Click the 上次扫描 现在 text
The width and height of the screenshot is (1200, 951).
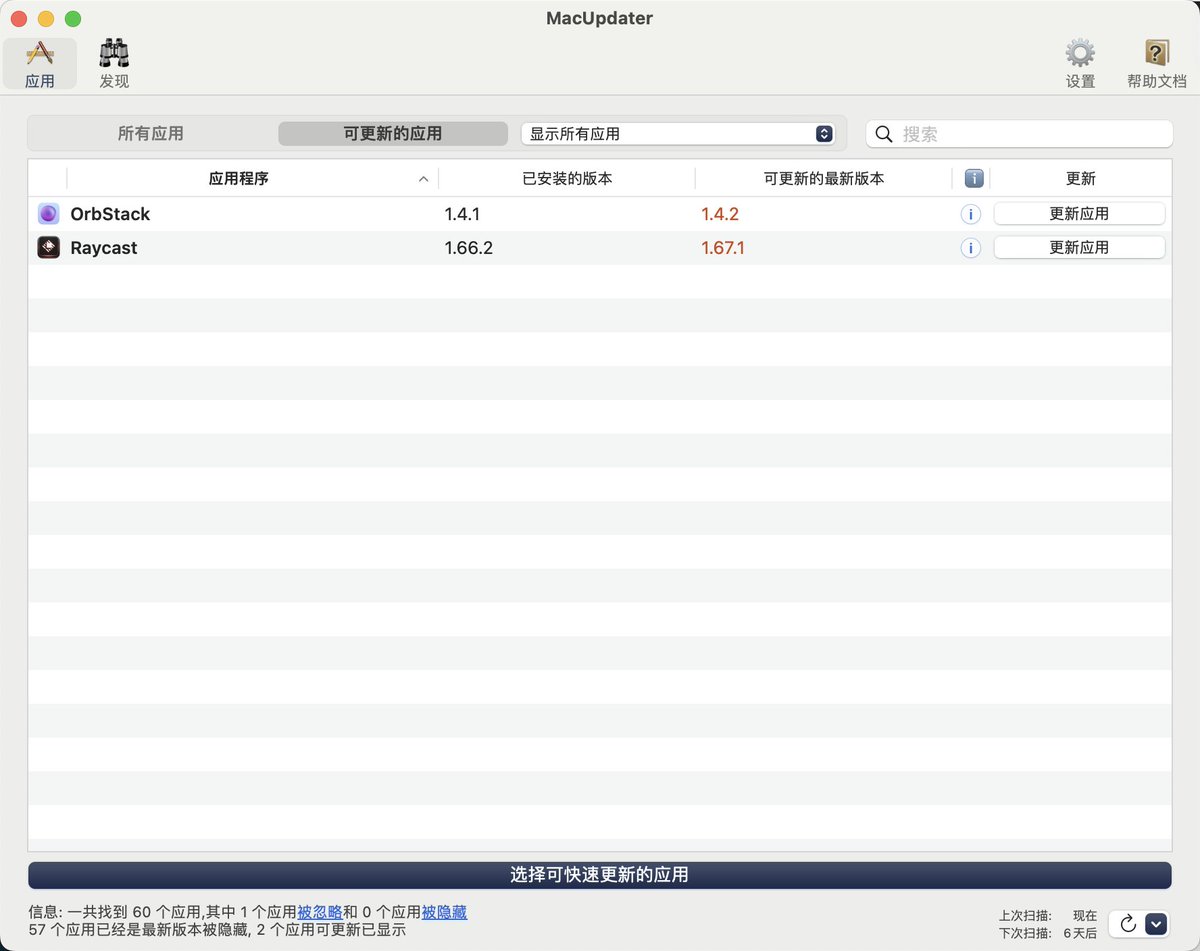[x=1048, y=915]
